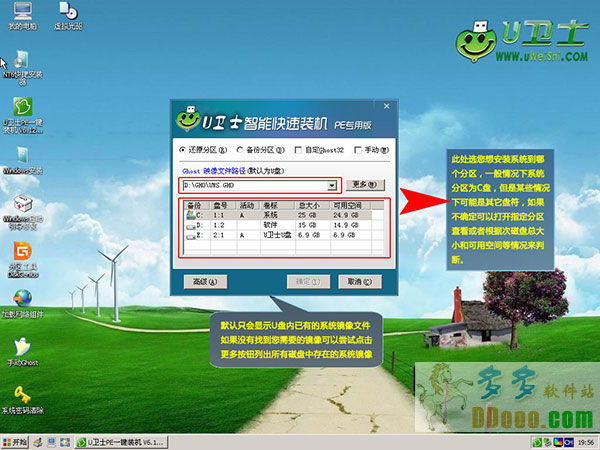The height and width of the screenshot is (450, 600).
Task: Select the 软件 volume label cell
Action: (270, 225)
